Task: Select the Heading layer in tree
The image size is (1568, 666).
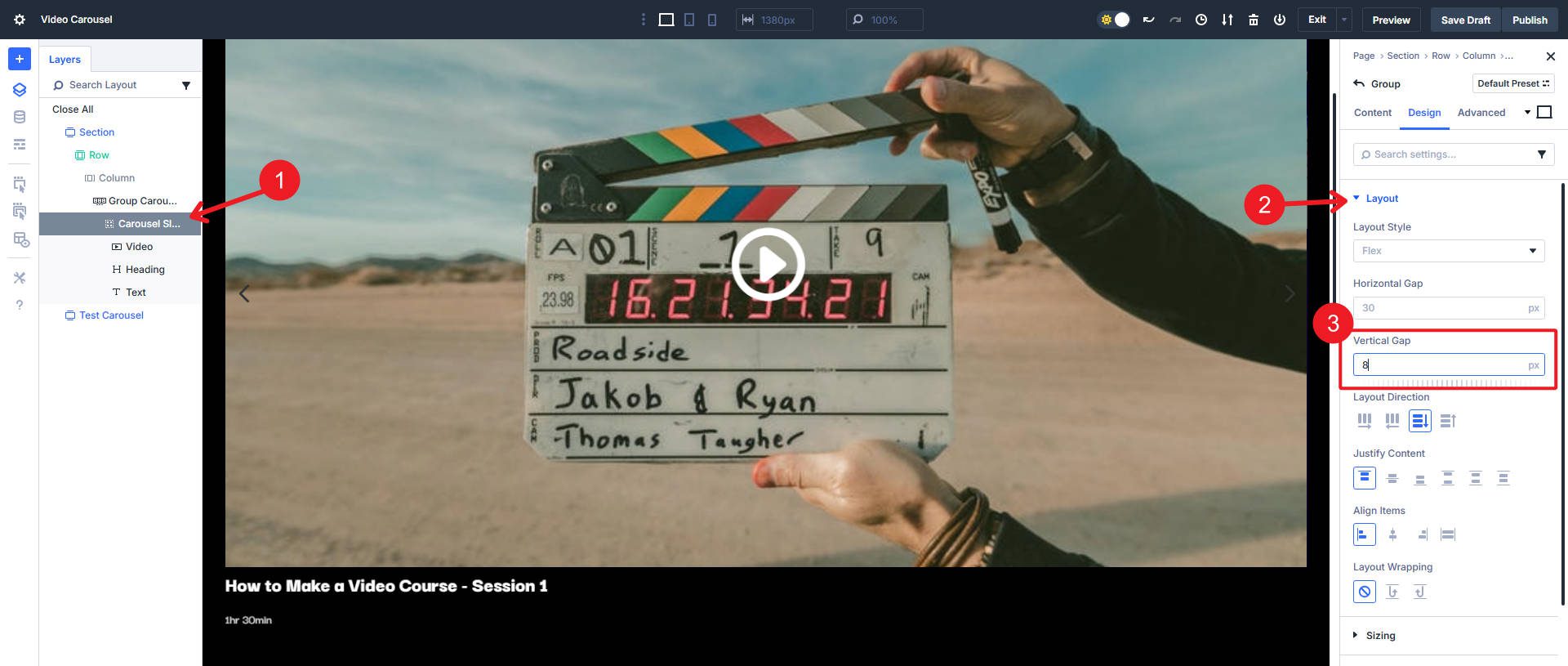Action: [145, 270]
